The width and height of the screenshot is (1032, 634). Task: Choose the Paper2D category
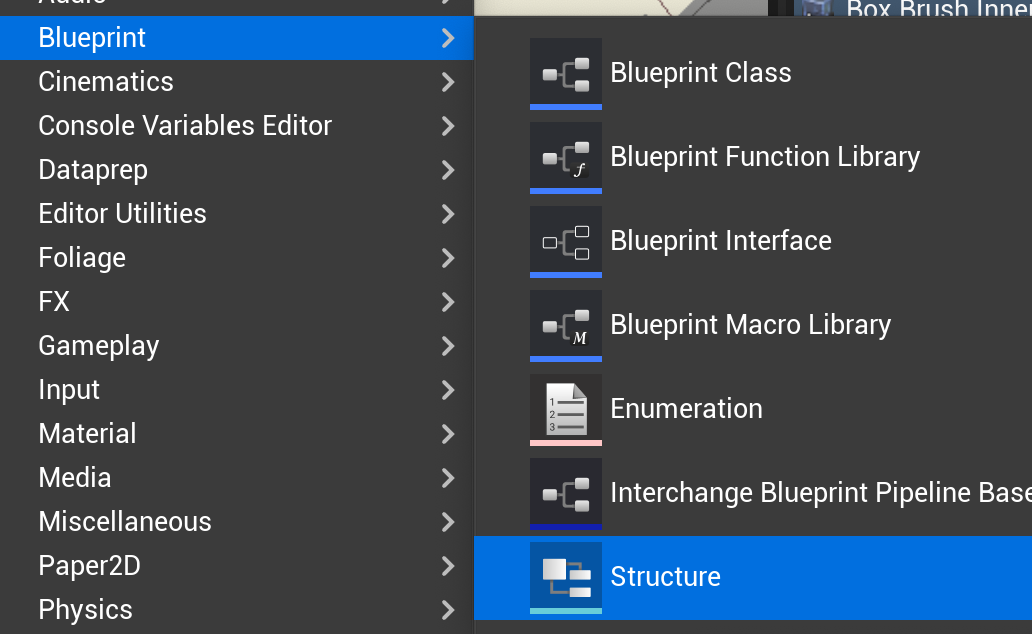89,566
